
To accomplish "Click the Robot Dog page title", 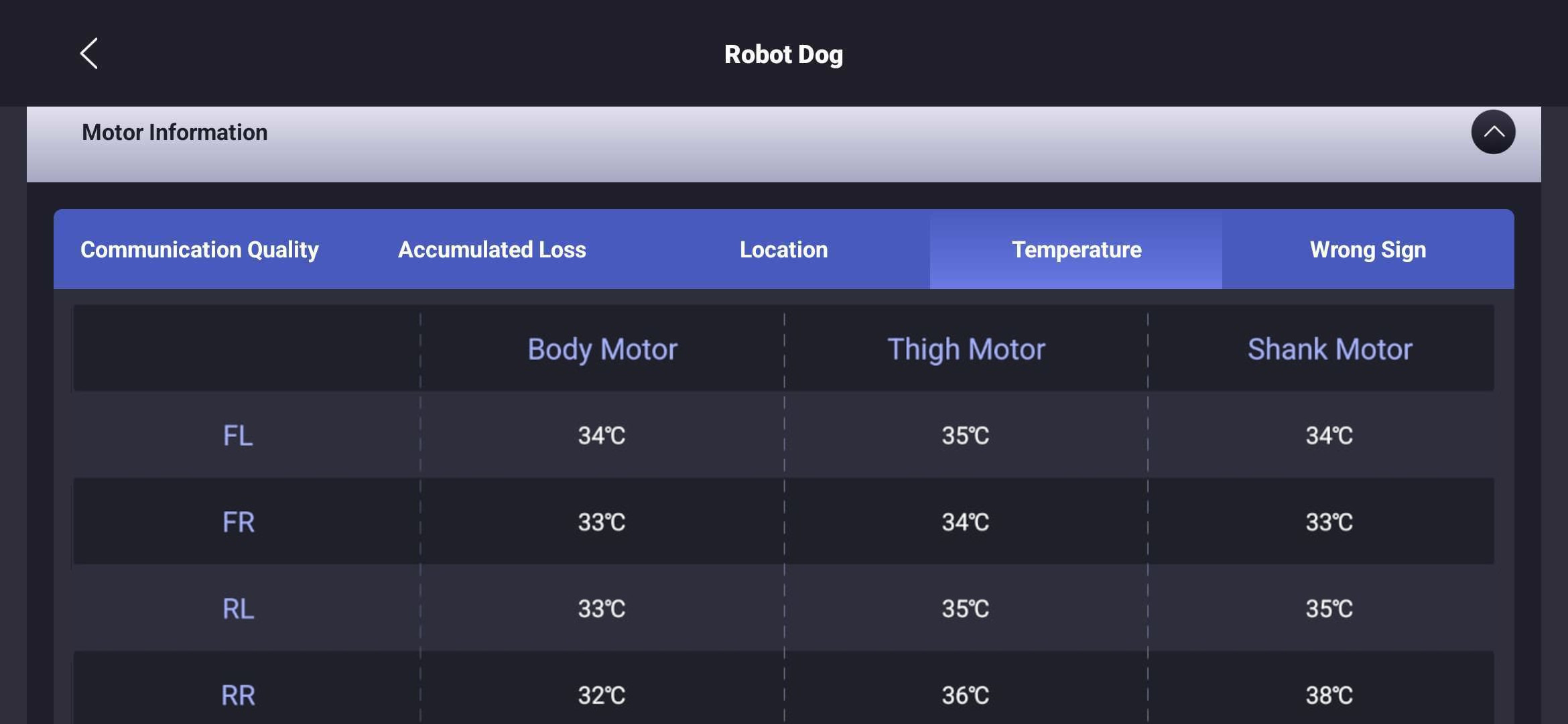I will tap(783, 54).
